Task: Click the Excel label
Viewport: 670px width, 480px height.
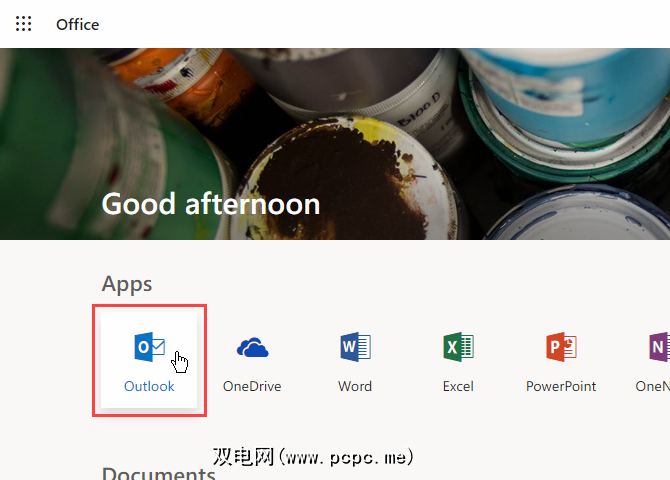Action: coord(458,386)
